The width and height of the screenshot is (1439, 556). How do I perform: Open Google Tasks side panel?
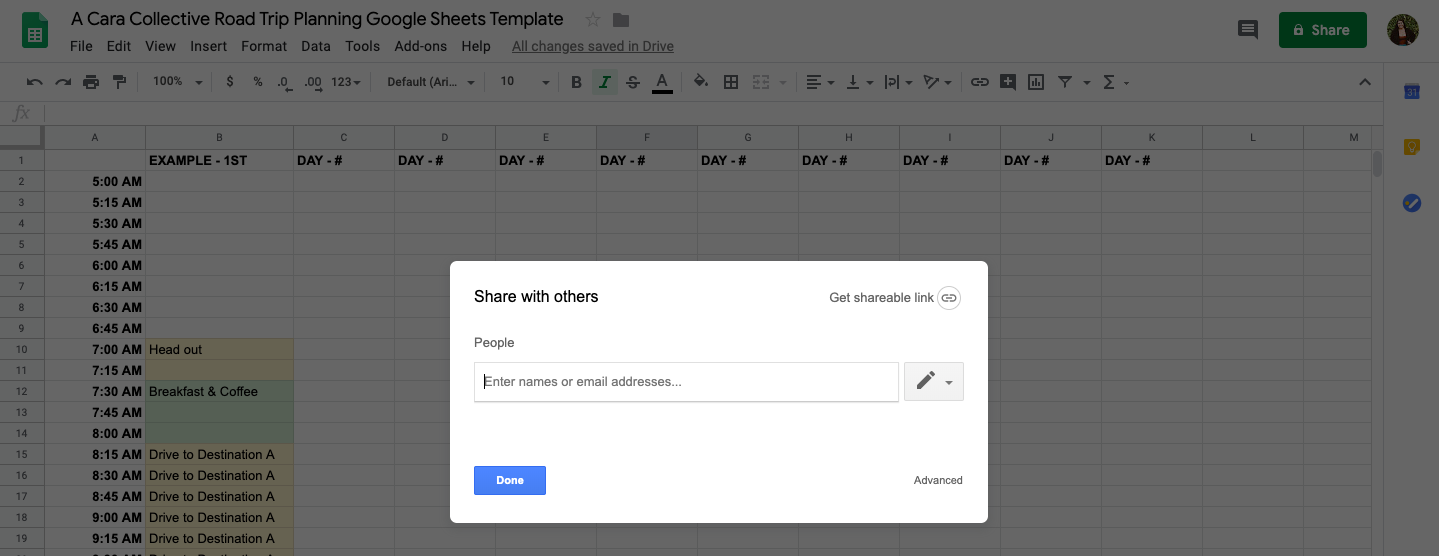click(x=1412, y=203)
